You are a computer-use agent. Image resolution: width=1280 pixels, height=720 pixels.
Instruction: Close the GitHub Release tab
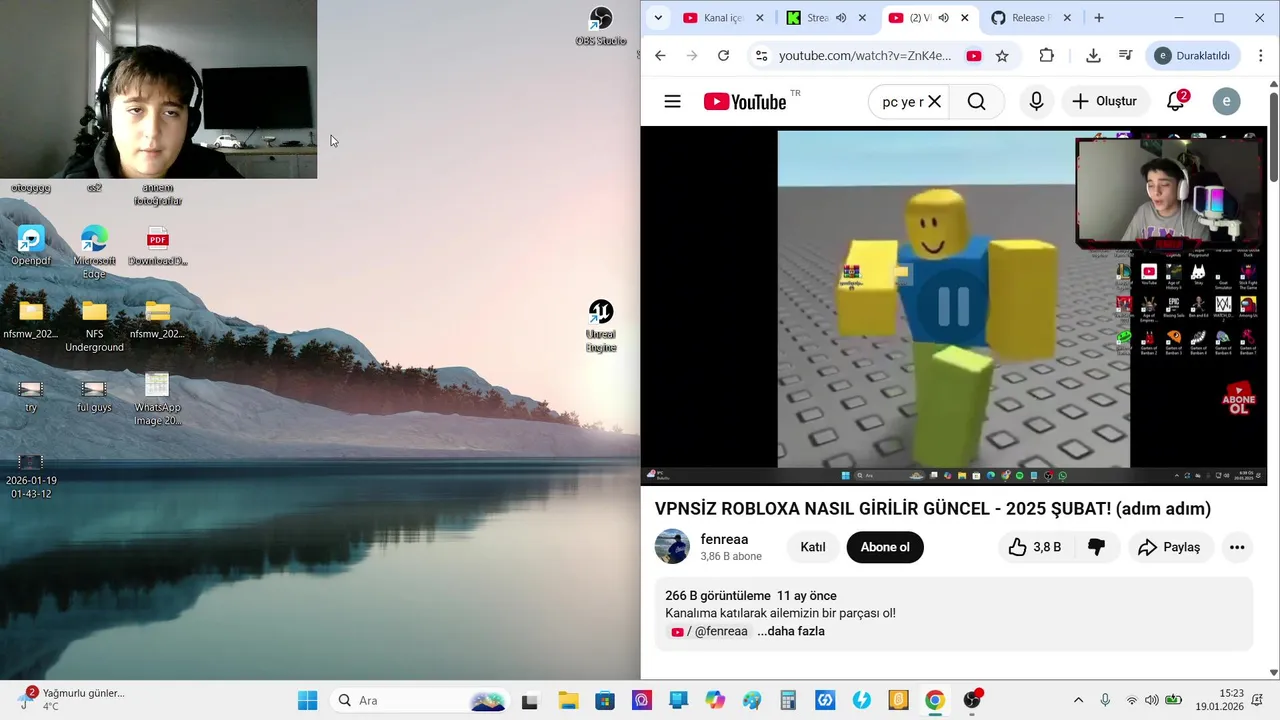1067,18
